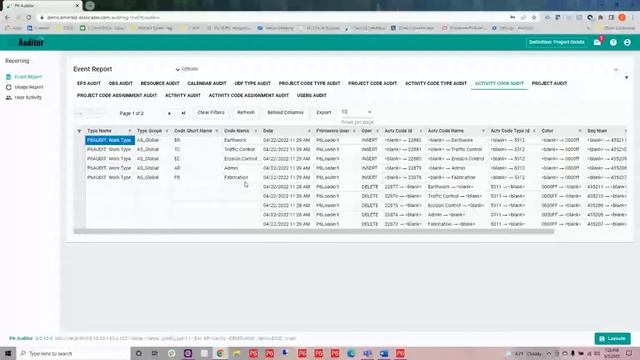Switch to the Project Audit tab
The height and width of the screenshot is (360, 640).
(549, 83)
